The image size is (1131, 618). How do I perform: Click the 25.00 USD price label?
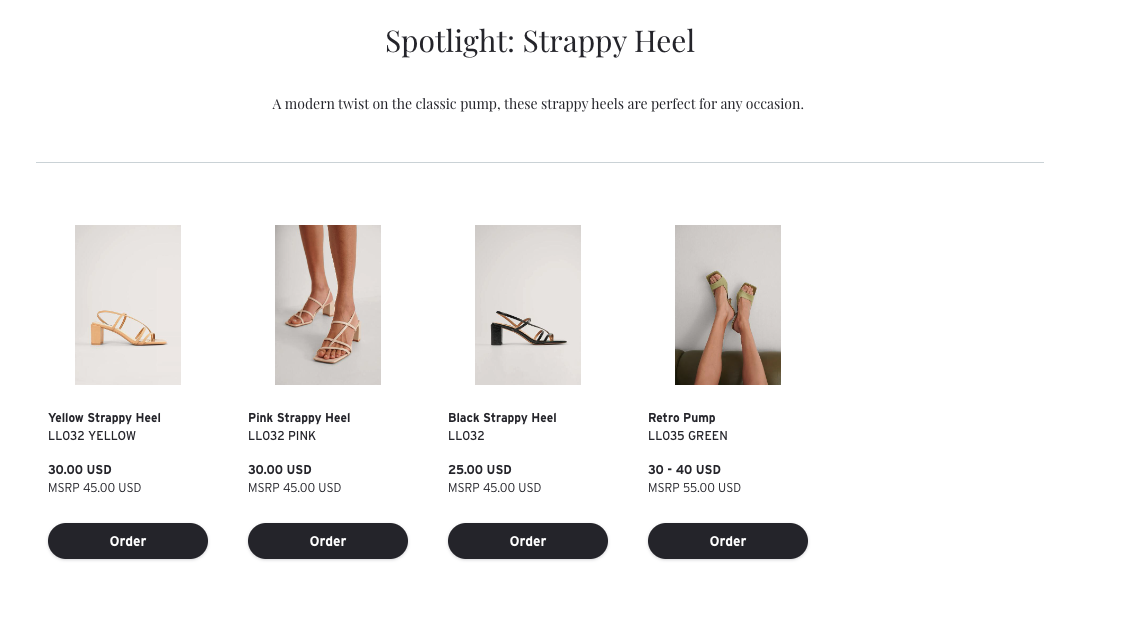pos(480,469)
